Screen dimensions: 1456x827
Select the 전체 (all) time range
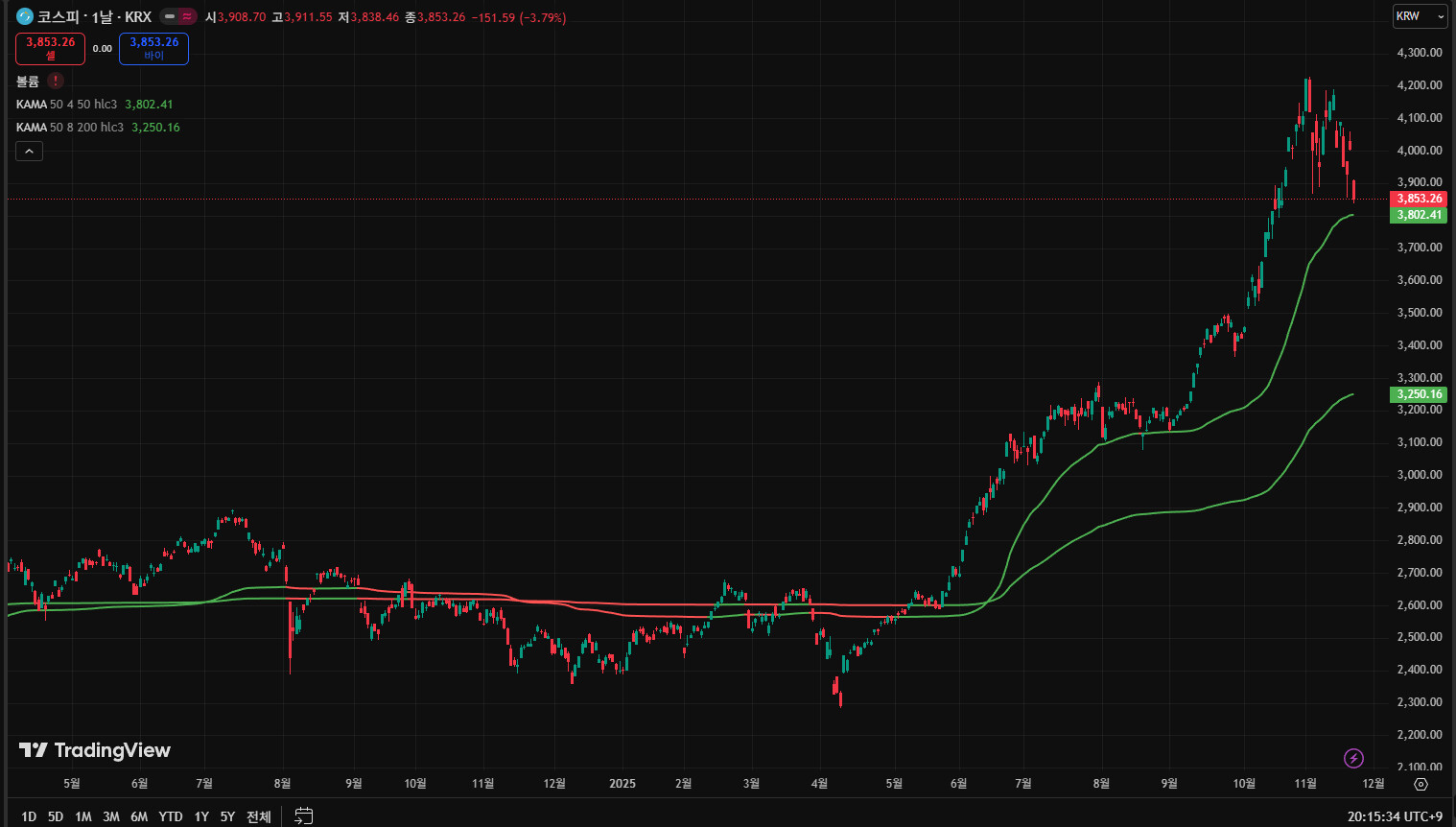click(259, 816)
